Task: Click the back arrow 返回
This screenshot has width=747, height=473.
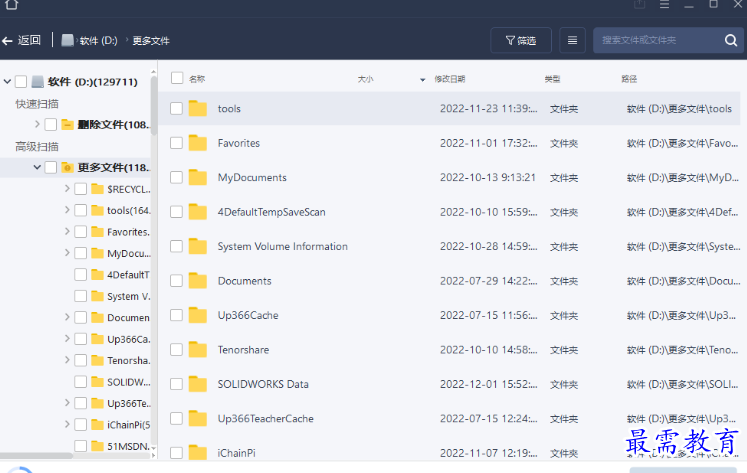Action: [21, 40]
